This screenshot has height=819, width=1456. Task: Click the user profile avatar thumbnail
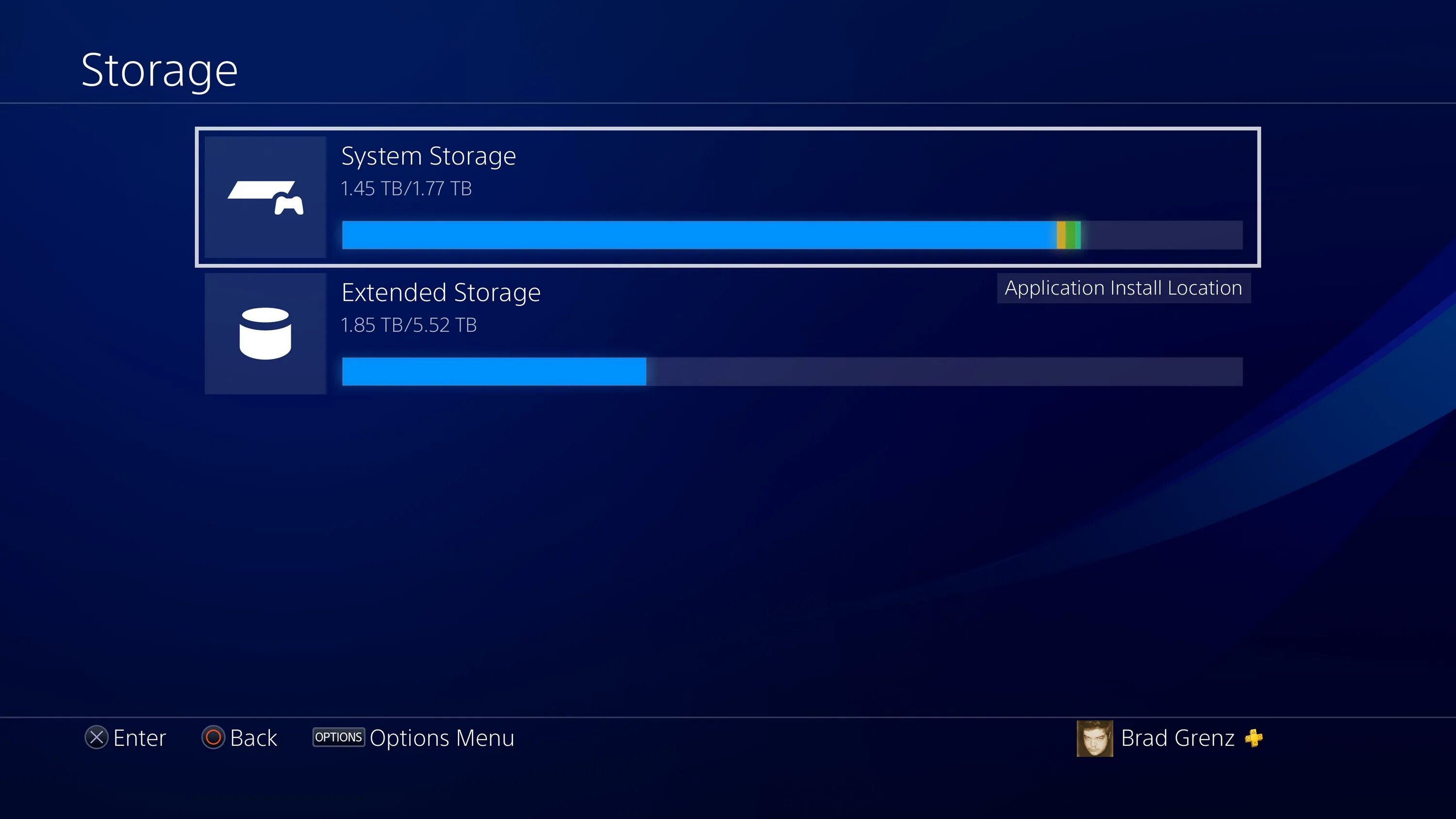click(x=1095, y=738)
